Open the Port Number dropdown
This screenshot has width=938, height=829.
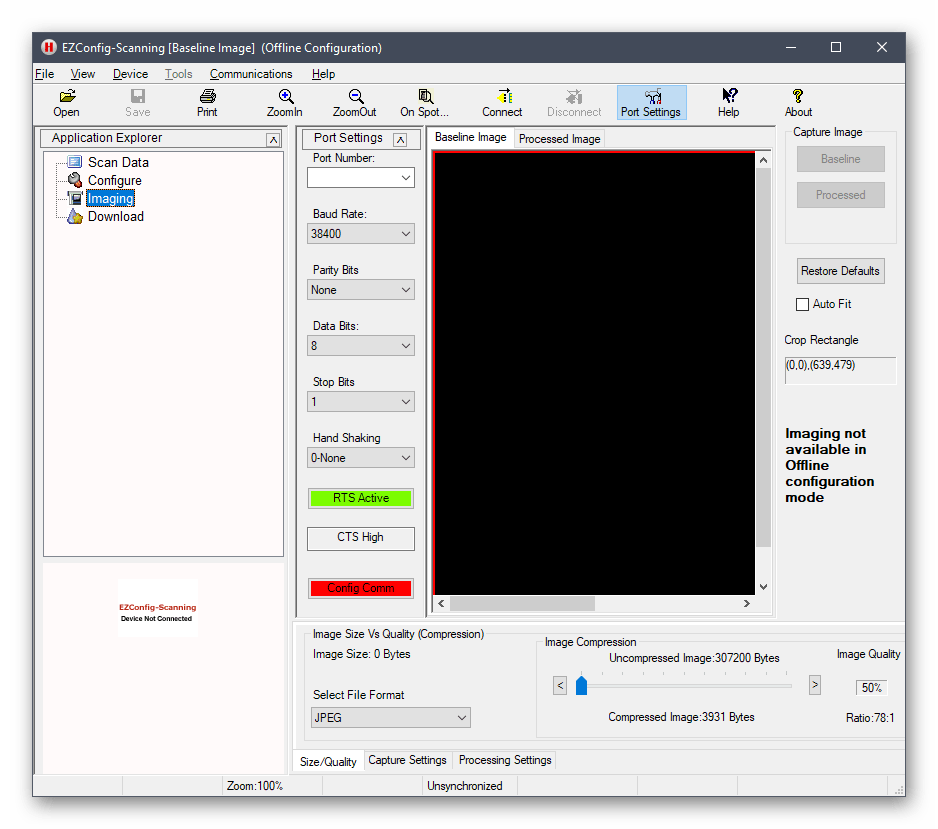click(x=361, y=178)
